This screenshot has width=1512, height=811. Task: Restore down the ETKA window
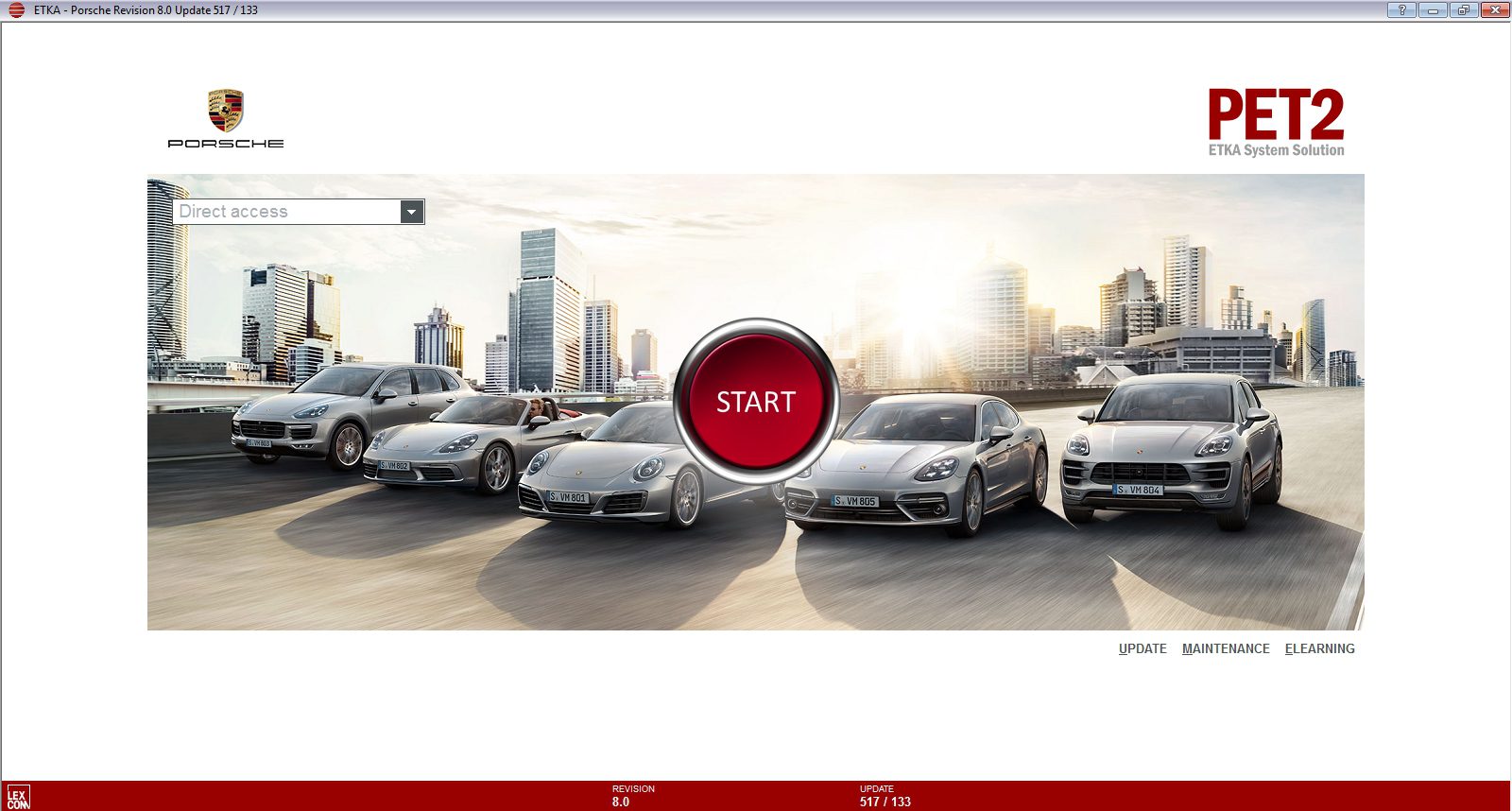[1464, 10]
